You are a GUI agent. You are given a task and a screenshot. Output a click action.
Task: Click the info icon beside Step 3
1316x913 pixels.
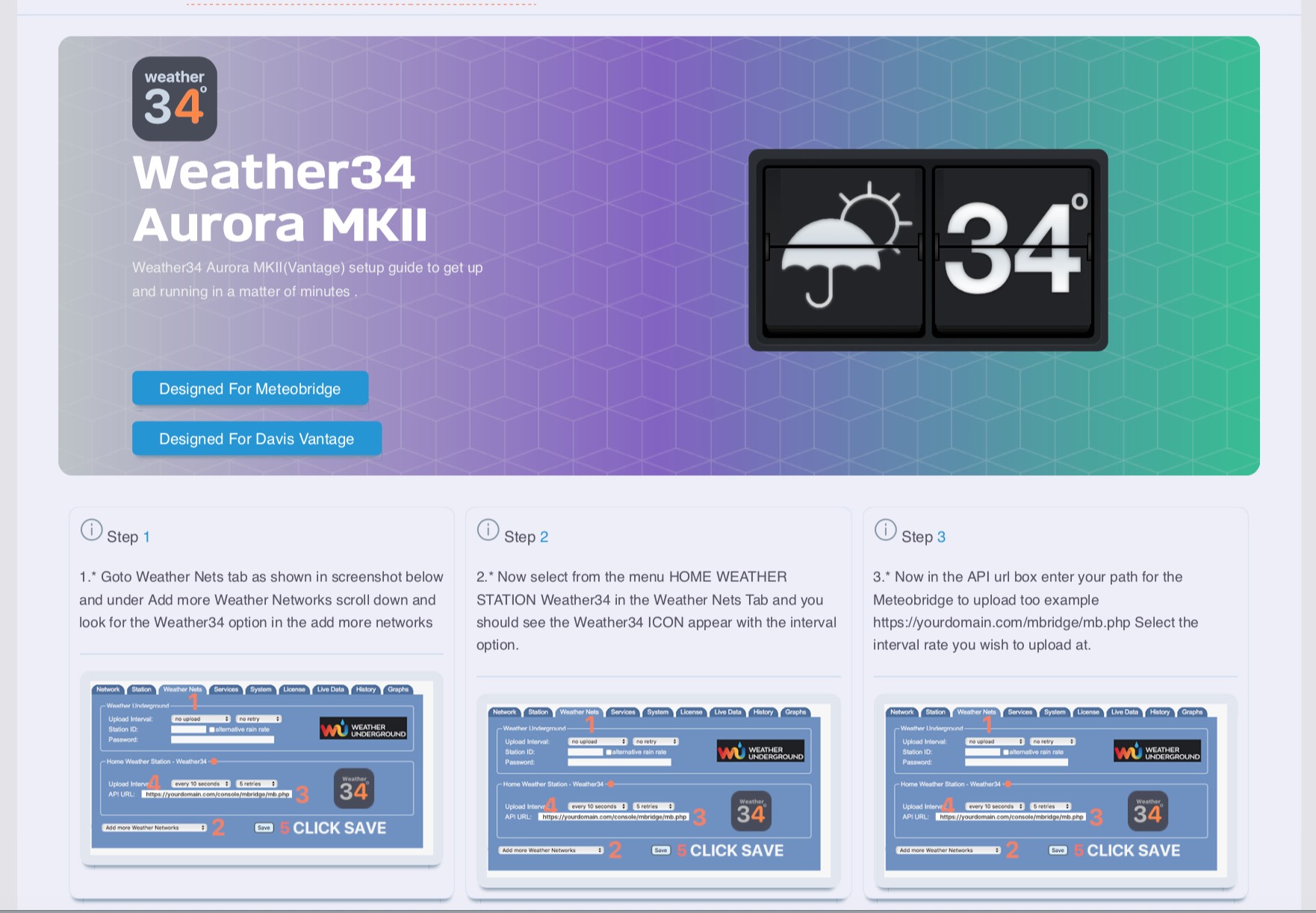point(885,530)
